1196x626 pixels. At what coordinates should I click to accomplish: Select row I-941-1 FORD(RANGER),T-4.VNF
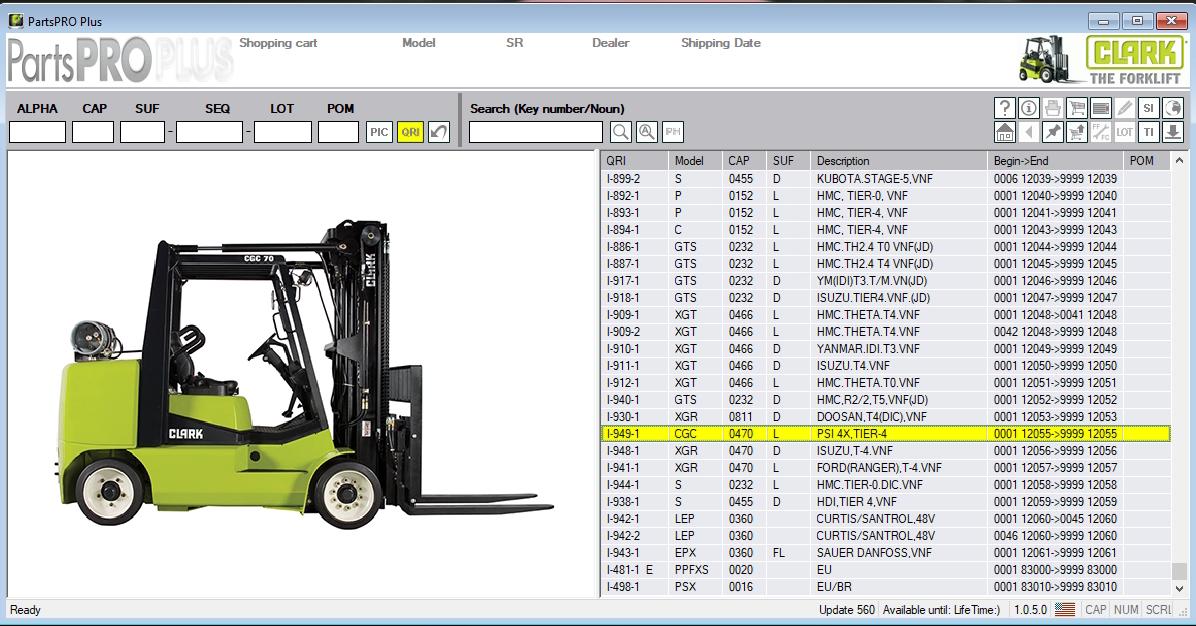(886, 467)
